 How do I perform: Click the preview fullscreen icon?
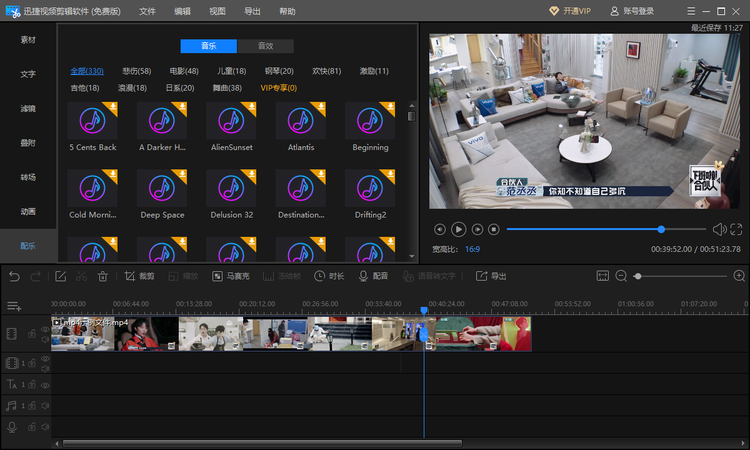[x=734, y=229]
